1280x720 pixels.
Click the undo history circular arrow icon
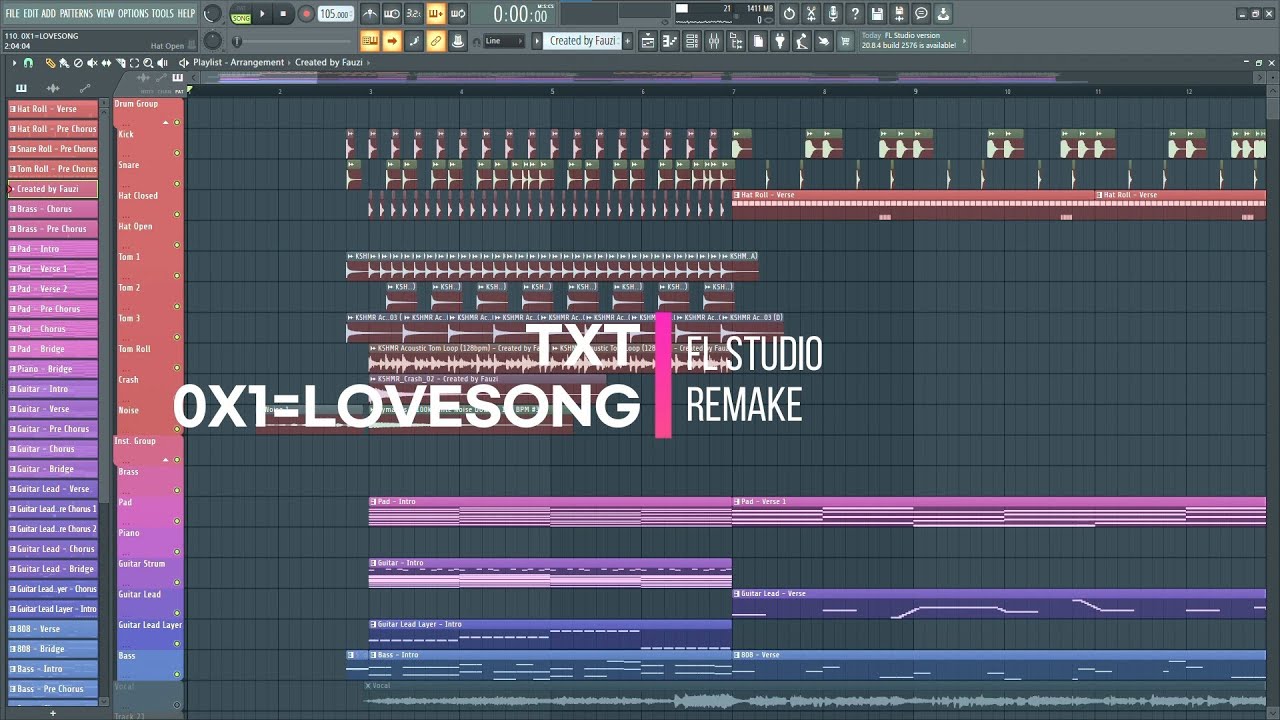click(790, 14)
